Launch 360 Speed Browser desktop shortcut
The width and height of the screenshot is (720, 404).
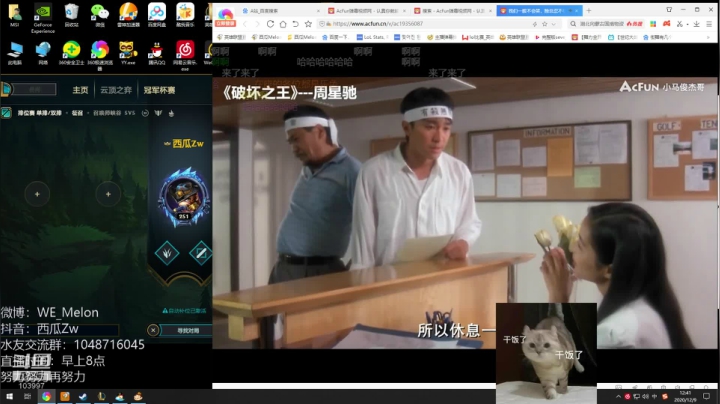click(x=100, y=56)
